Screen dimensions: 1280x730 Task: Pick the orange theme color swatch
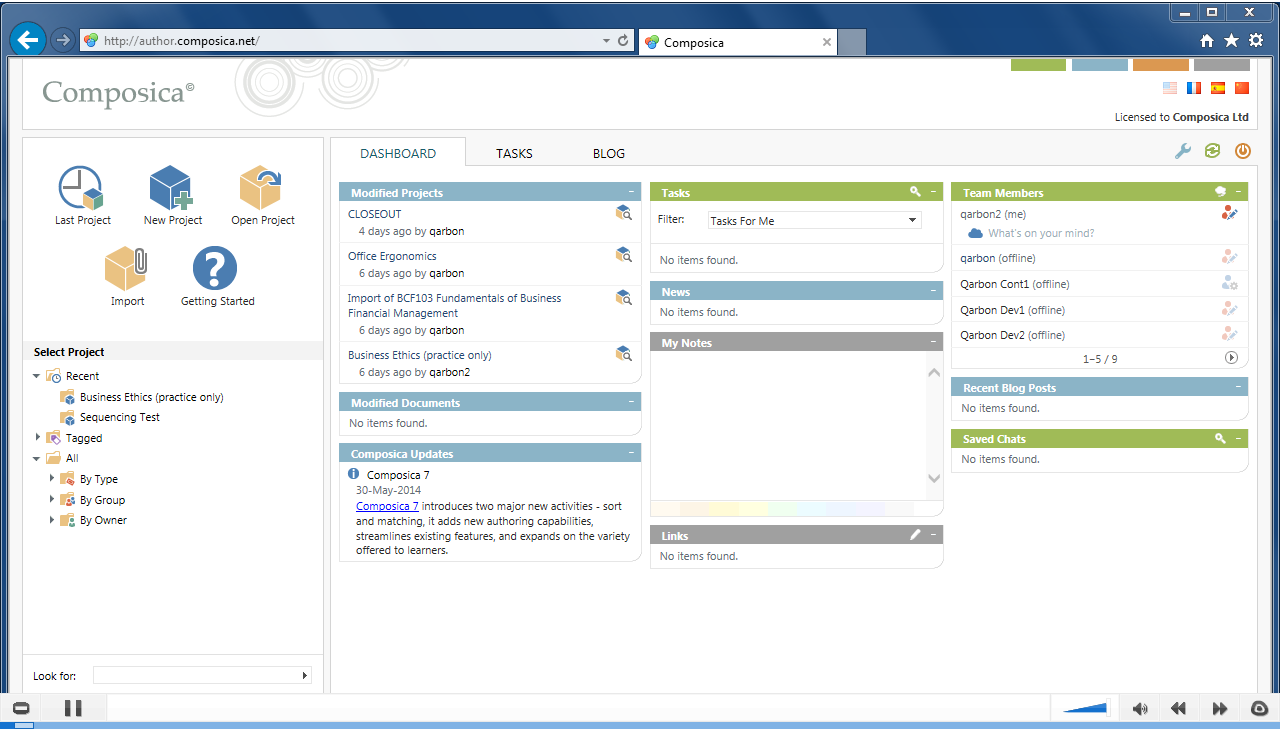[1160, 65]
